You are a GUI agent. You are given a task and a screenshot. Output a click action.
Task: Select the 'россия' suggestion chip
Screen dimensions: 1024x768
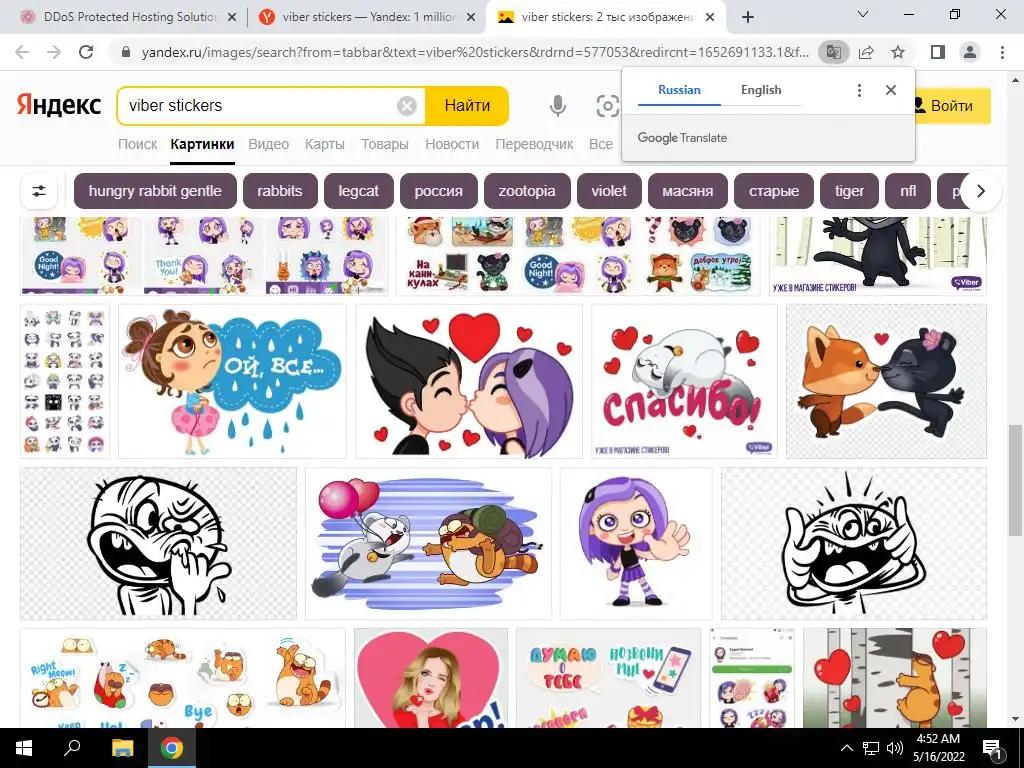438,191
